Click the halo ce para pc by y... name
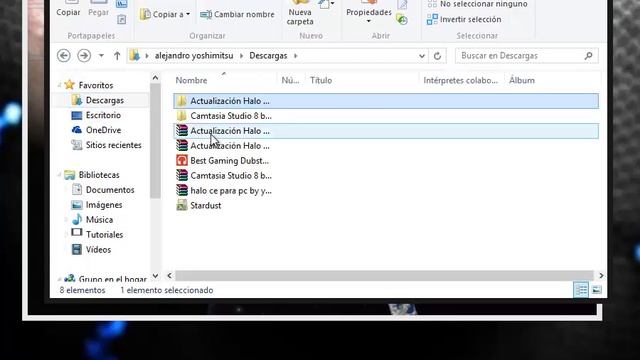This screenshot has width=640, height=360. pyautogui.click(x=231, y=191)
